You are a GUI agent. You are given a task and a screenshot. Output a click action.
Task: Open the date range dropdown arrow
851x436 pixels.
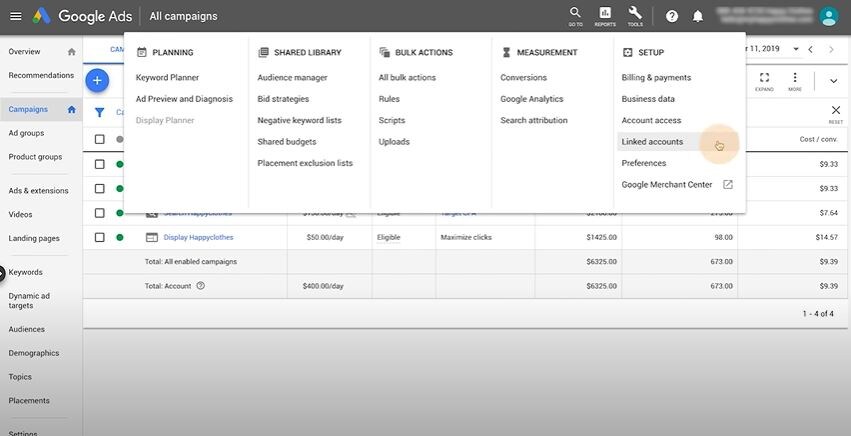pos(796,49)
